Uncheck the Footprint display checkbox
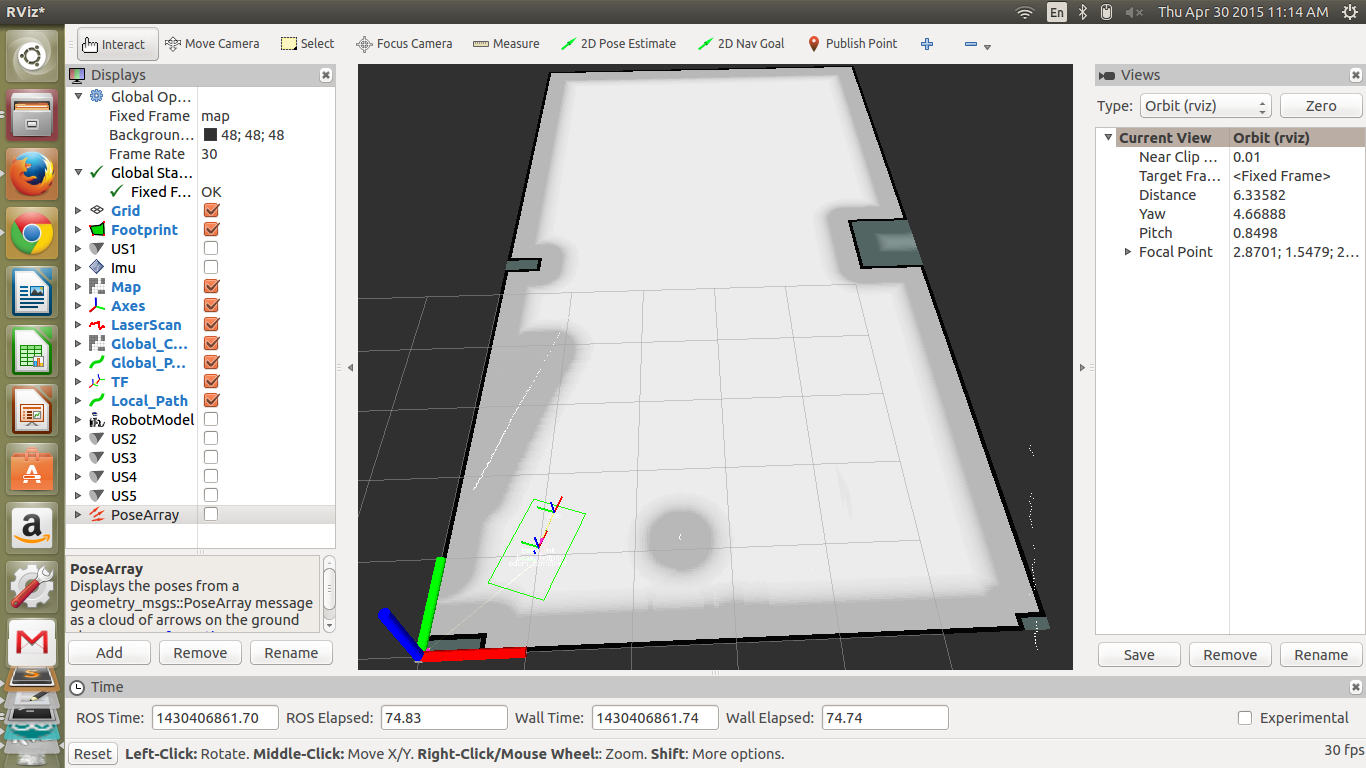Viewport: 1366px width, 768px height. 211,230
